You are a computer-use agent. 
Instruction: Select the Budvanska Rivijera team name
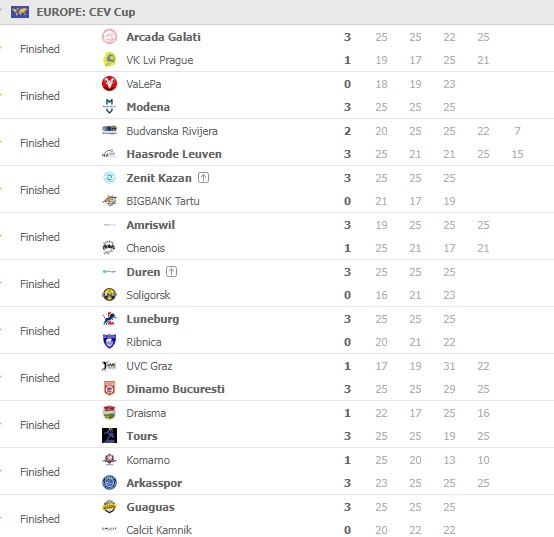172,131
